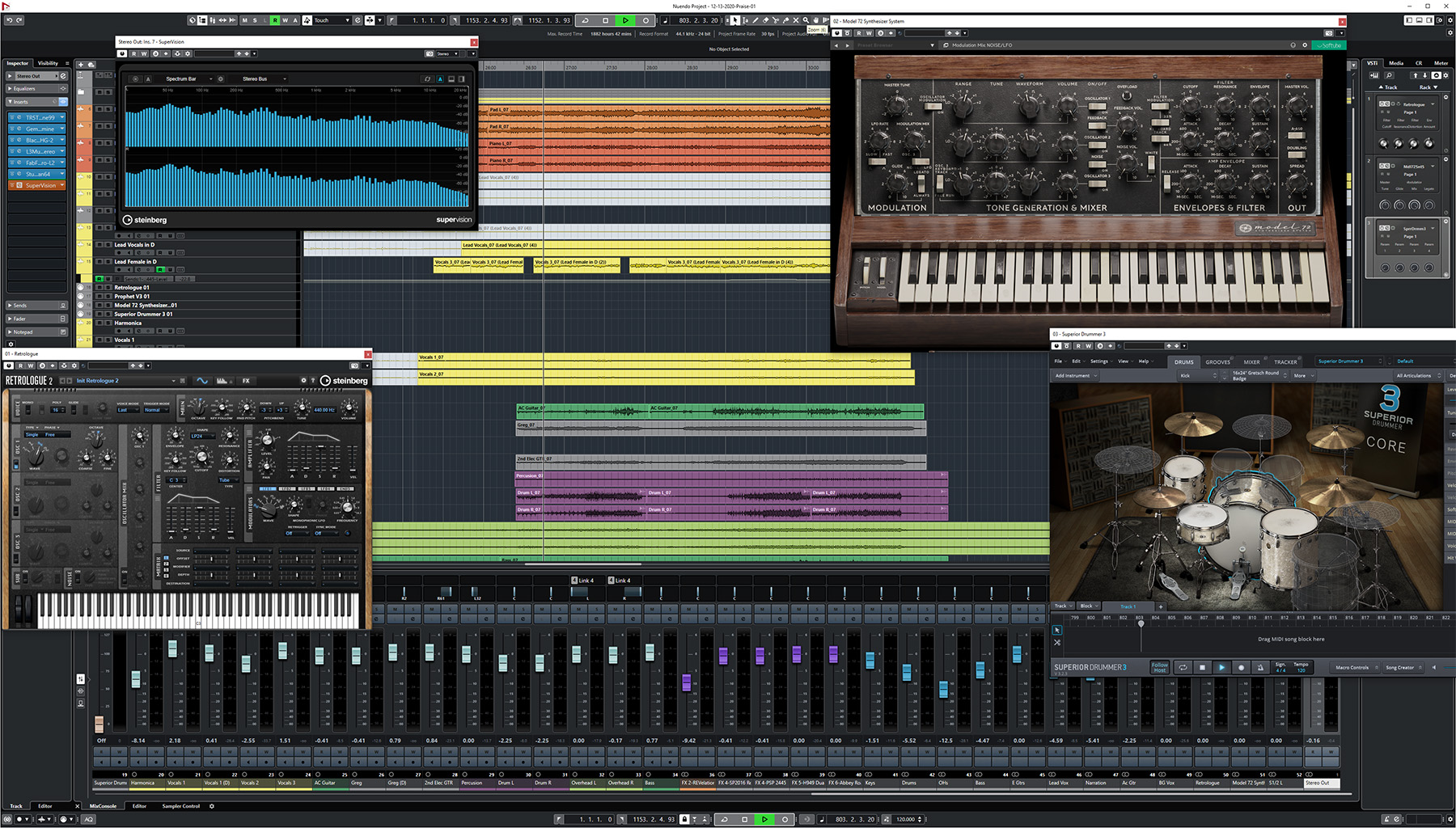Screen dimensions: 1456x828
Task: Open the Superior Drummer TRACKER tab
Action: click(1285, 362)
